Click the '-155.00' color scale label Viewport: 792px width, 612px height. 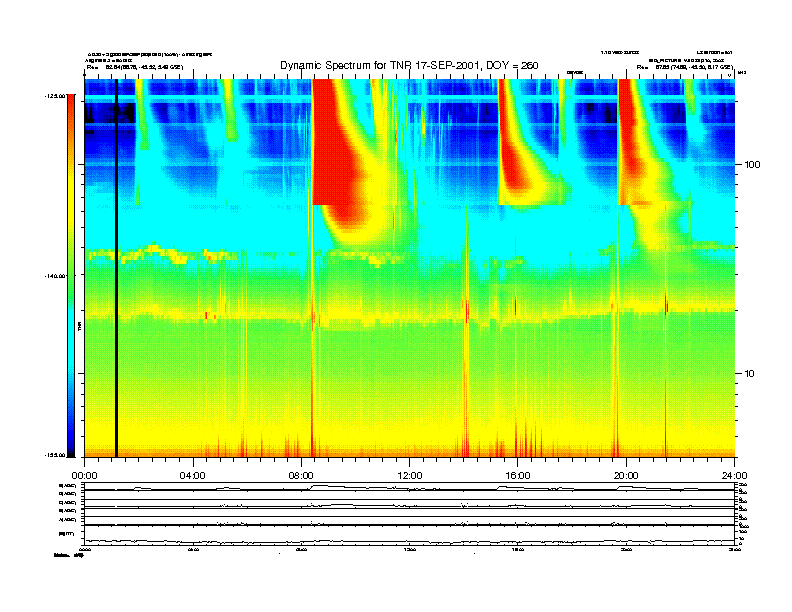(55, 455)
